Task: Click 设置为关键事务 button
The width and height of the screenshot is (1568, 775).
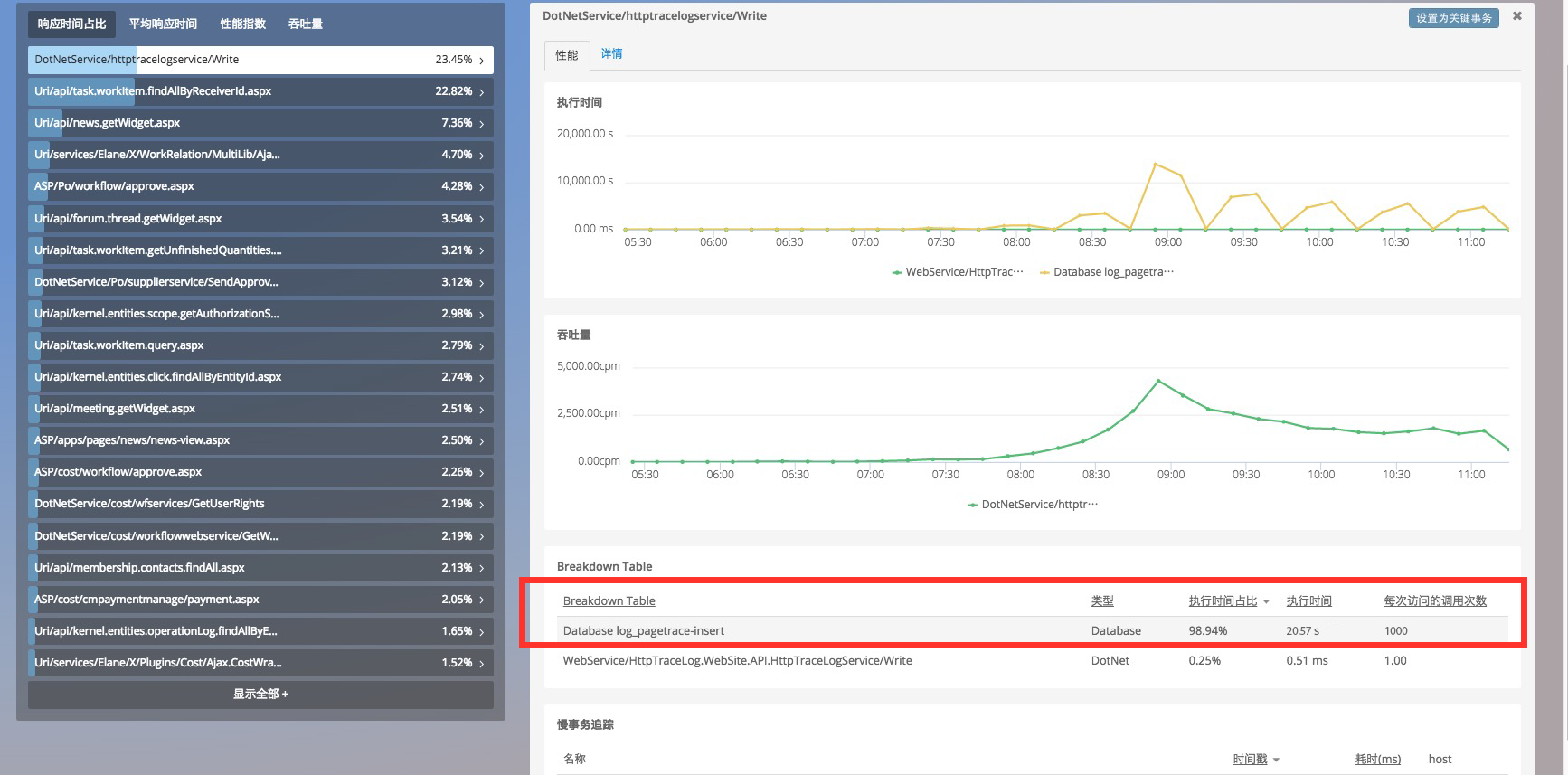Action: (1453, 18)
